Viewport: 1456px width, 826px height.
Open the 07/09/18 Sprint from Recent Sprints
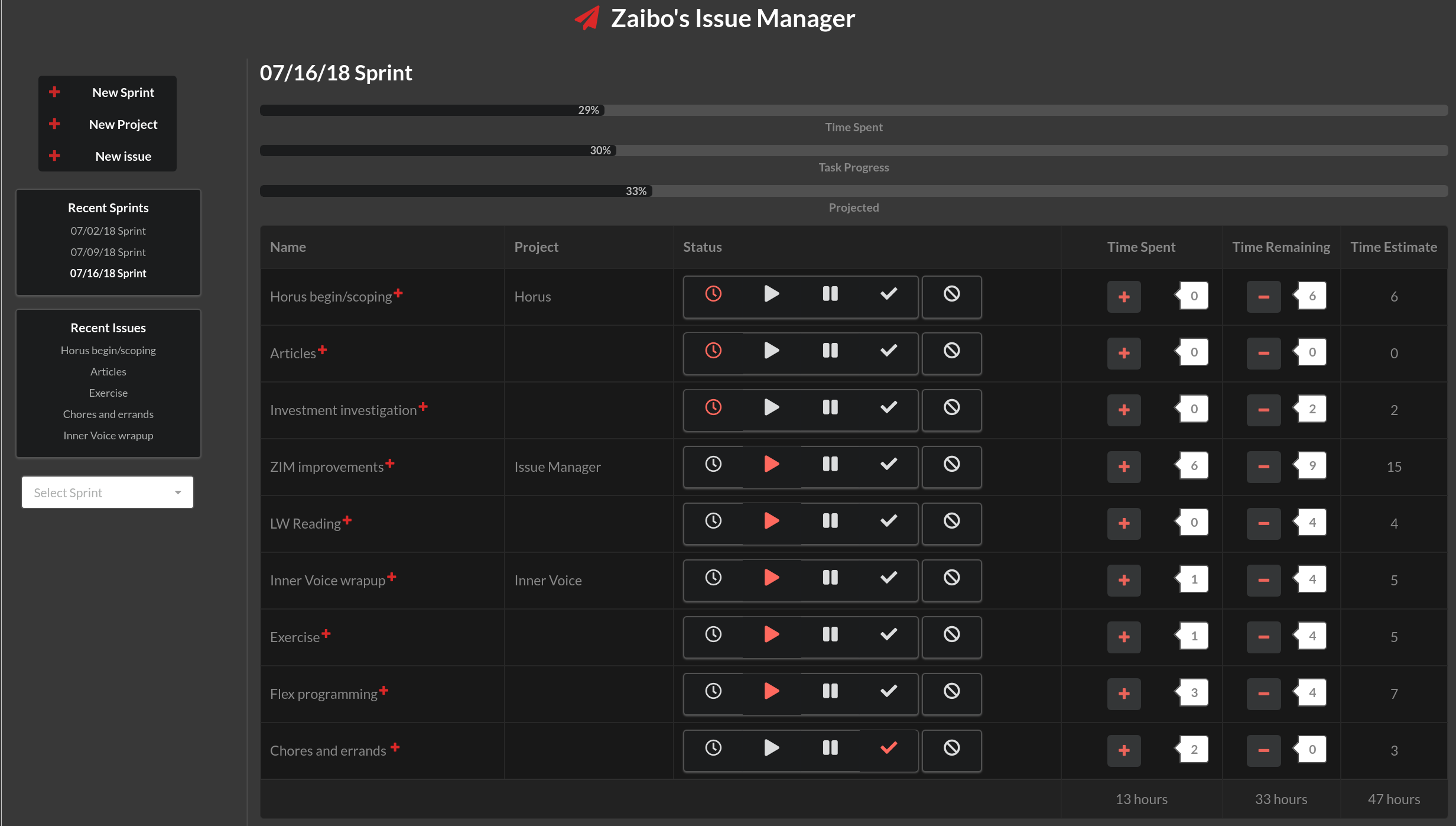(108, 252)
